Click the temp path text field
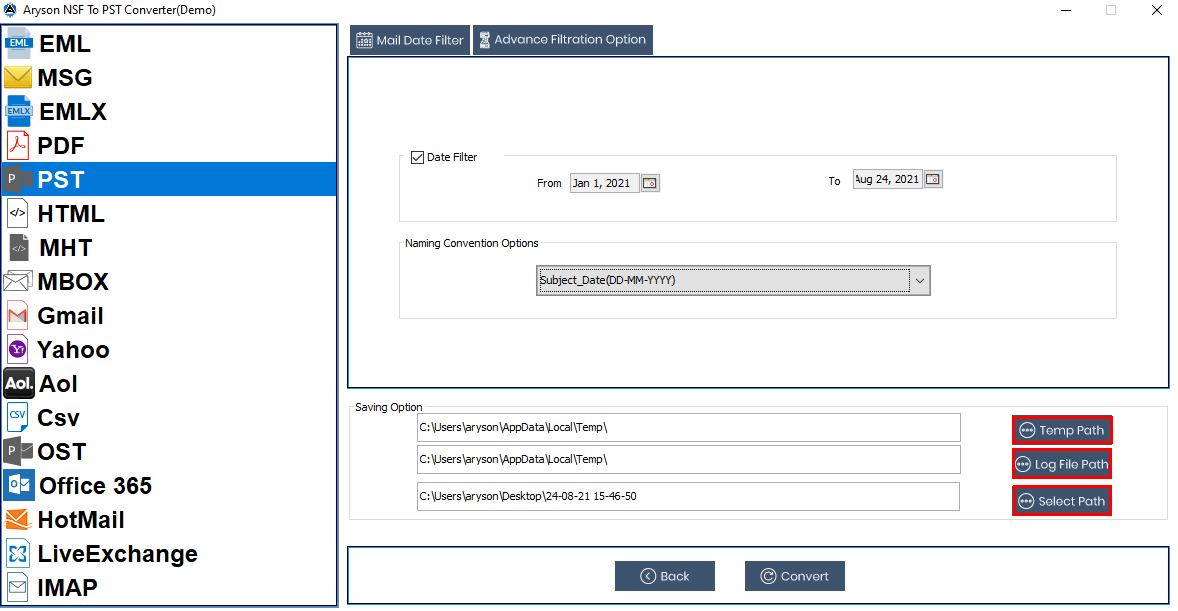This screenshot has height=611, width=1178. 689,428
